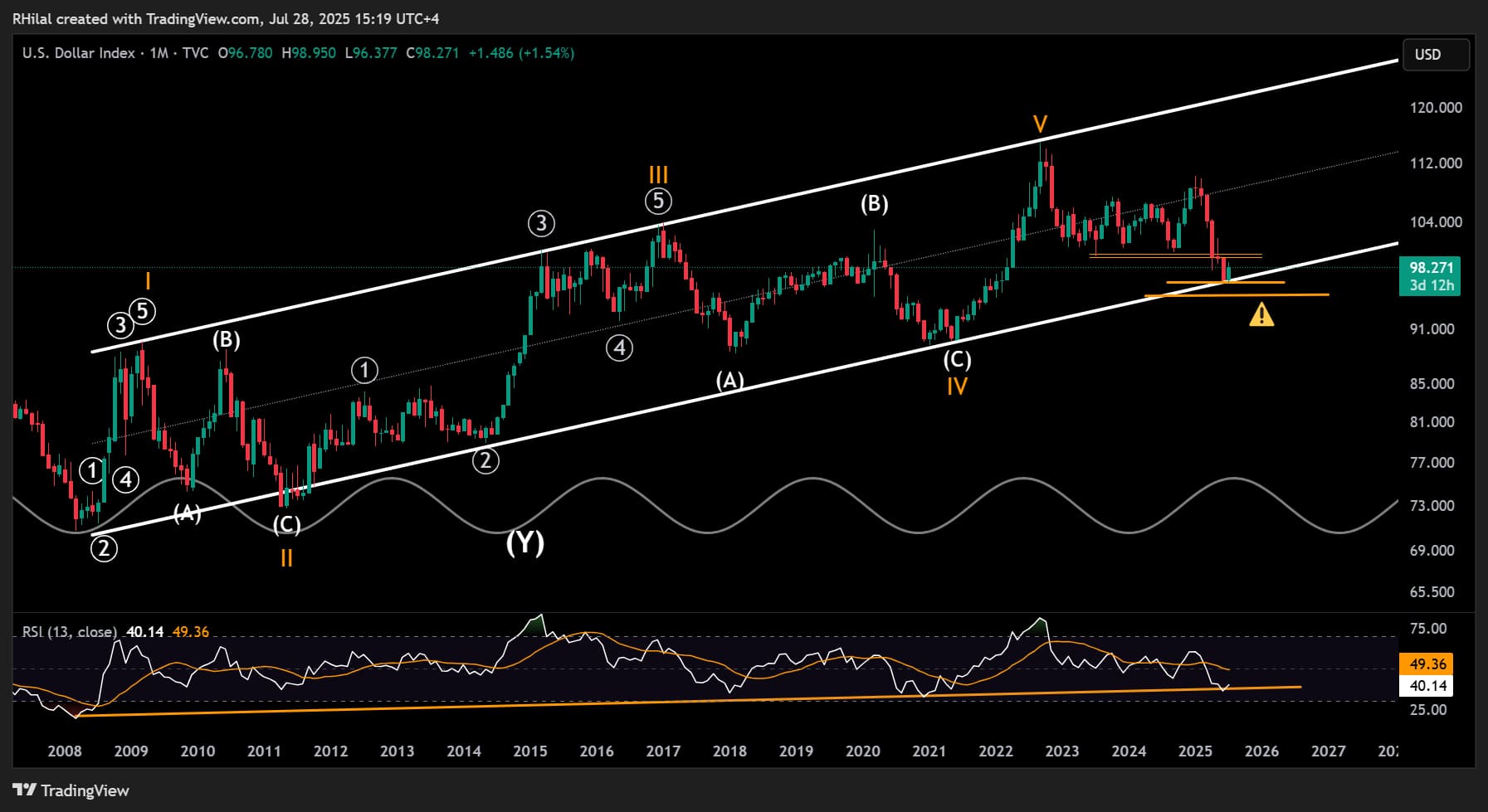Select the orange wave III label
The height and width of the screenshot is (812, 1488).
click(x=658, y=175)
